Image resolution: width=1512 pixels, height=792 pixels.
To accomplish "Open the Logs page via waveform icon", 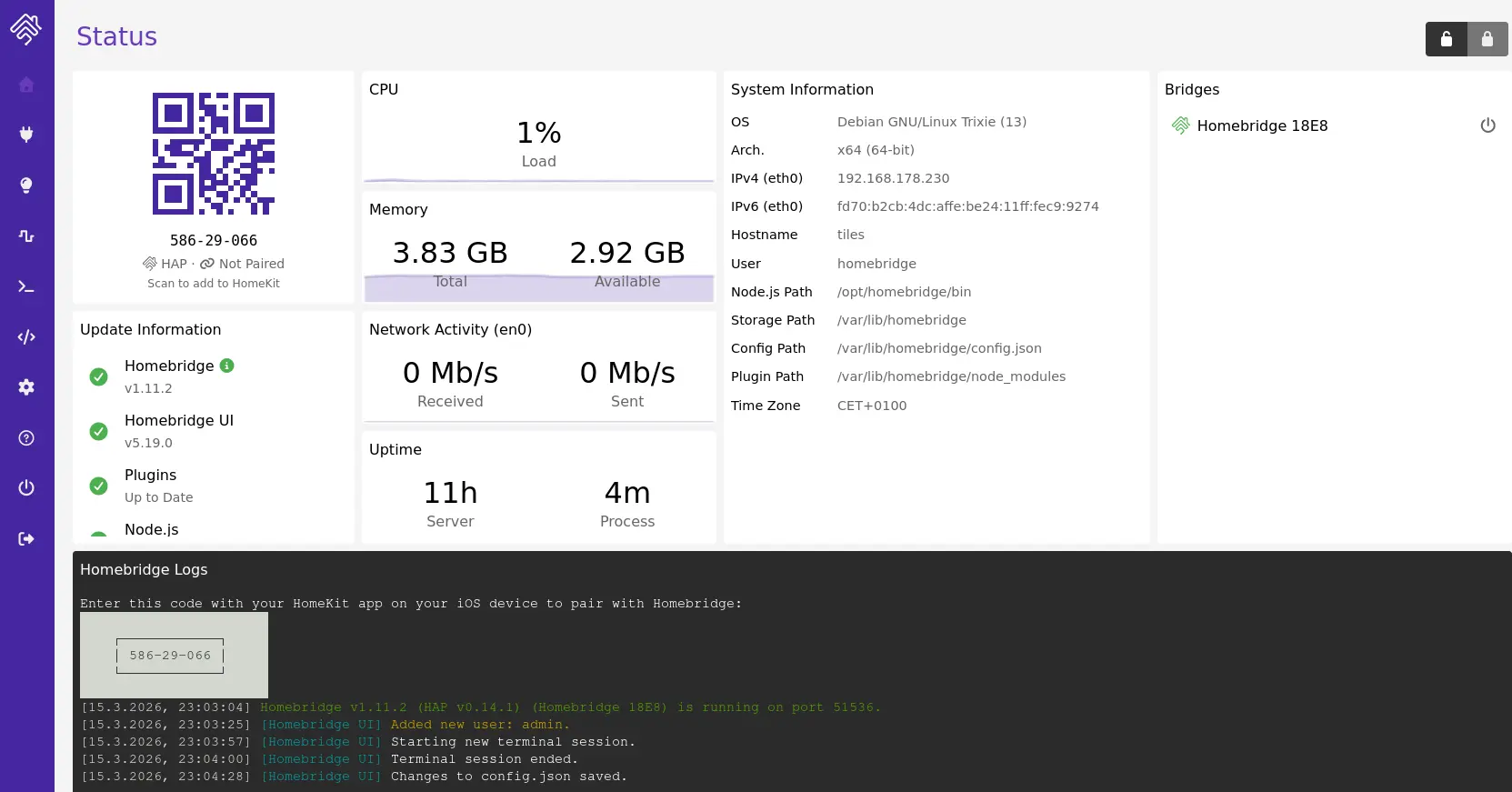I will point(26,236).
